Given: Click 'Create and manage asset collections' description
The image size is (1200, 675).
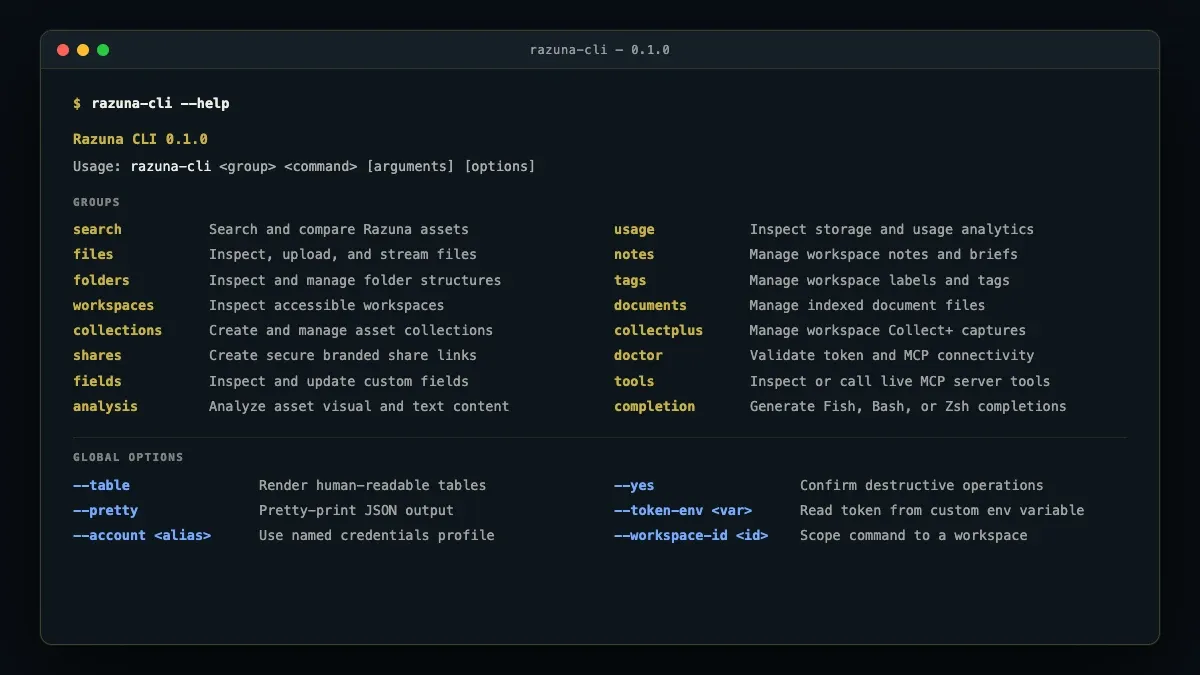Looking at the screenshot, I should pos(351,330).
